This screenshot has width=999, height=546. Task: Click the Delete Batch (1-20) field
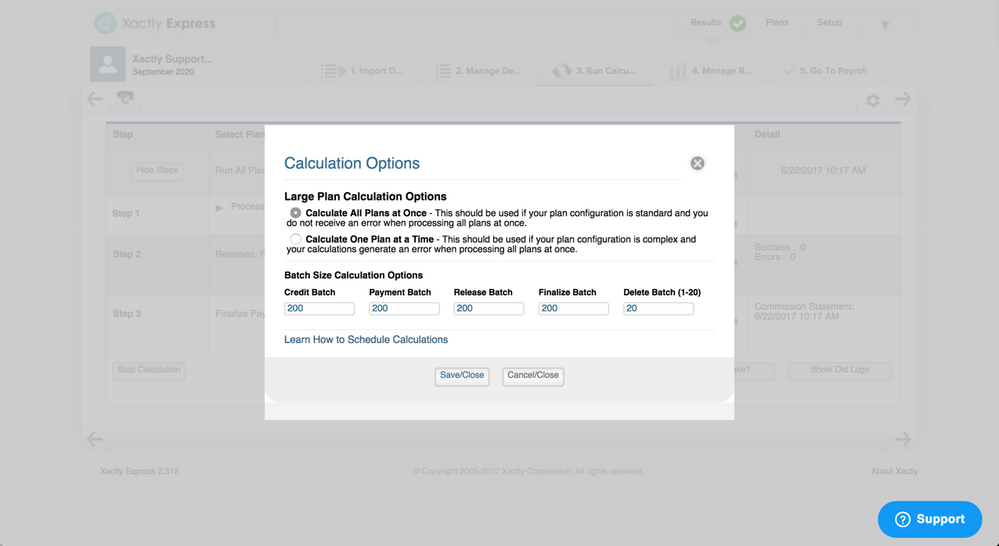point(658,308)
